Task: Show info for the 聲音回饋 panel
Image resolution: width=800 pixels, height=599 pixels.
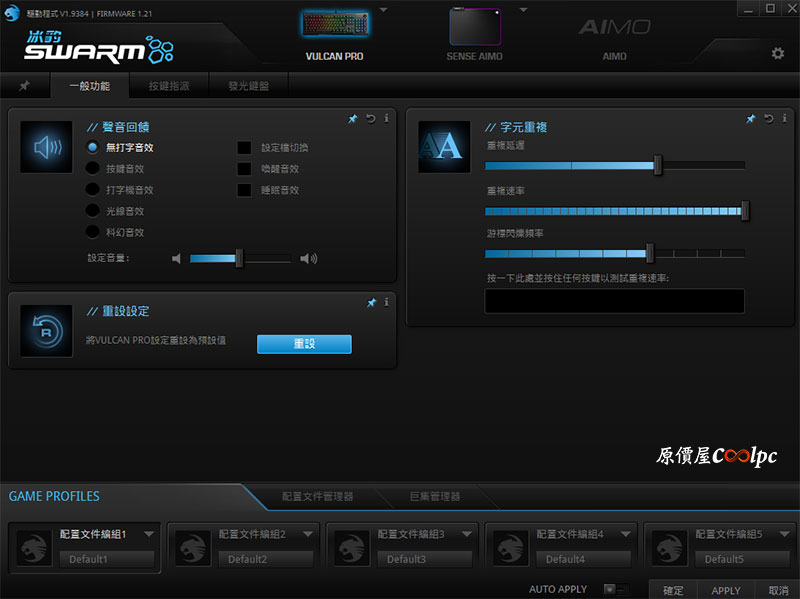Action: [386, 118]
